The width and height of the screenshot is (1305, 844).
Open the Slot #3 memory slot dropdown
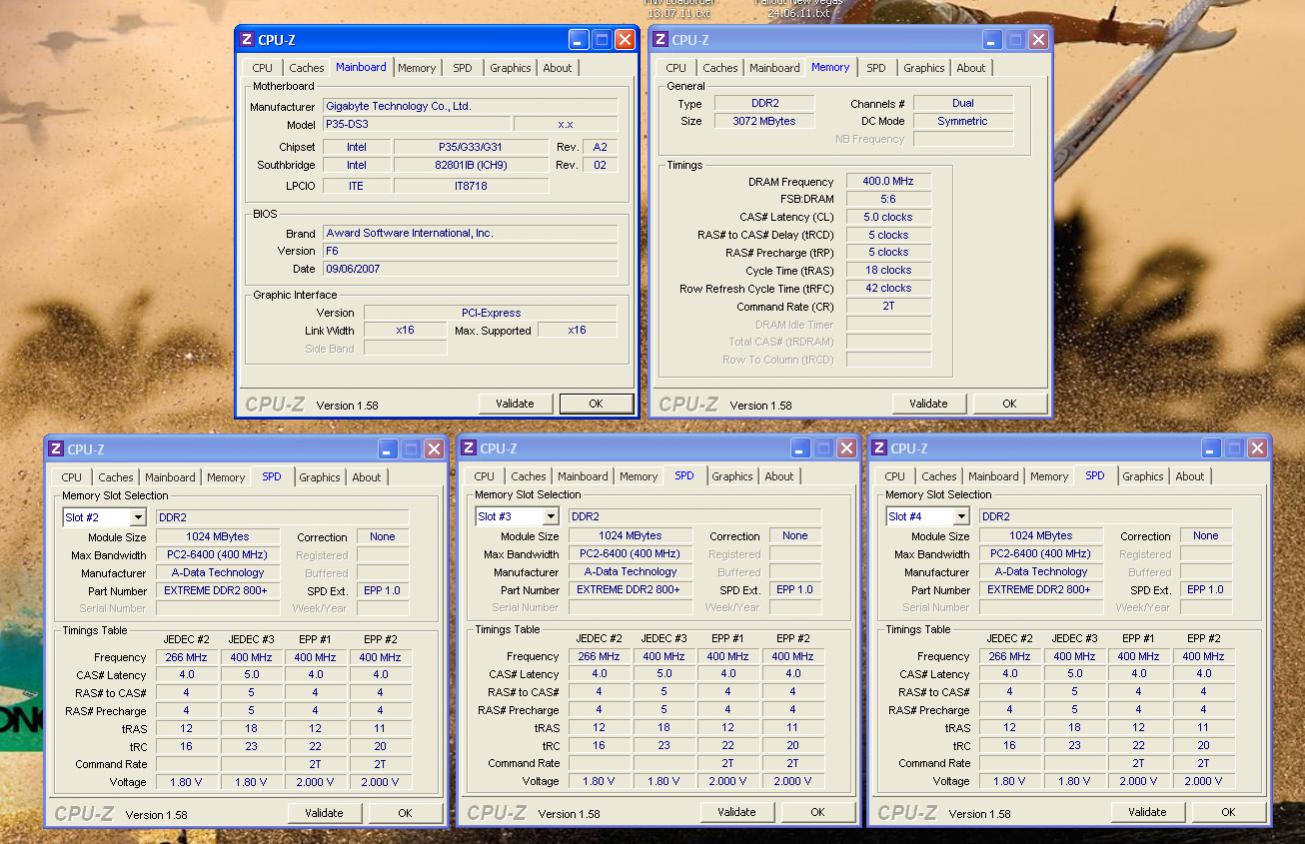[x=550, y=517]
